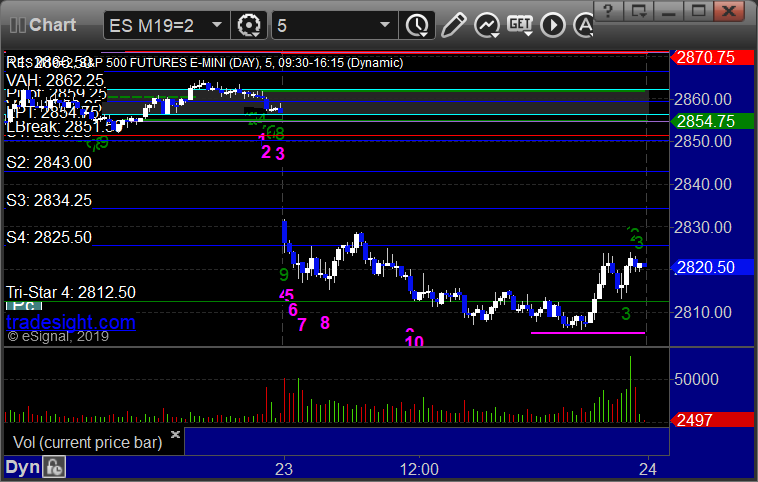The height and width of the screenshot is (482, 758).
Task: Click the fc formula icon next to Dyn
Action: [x=54, y=467]
